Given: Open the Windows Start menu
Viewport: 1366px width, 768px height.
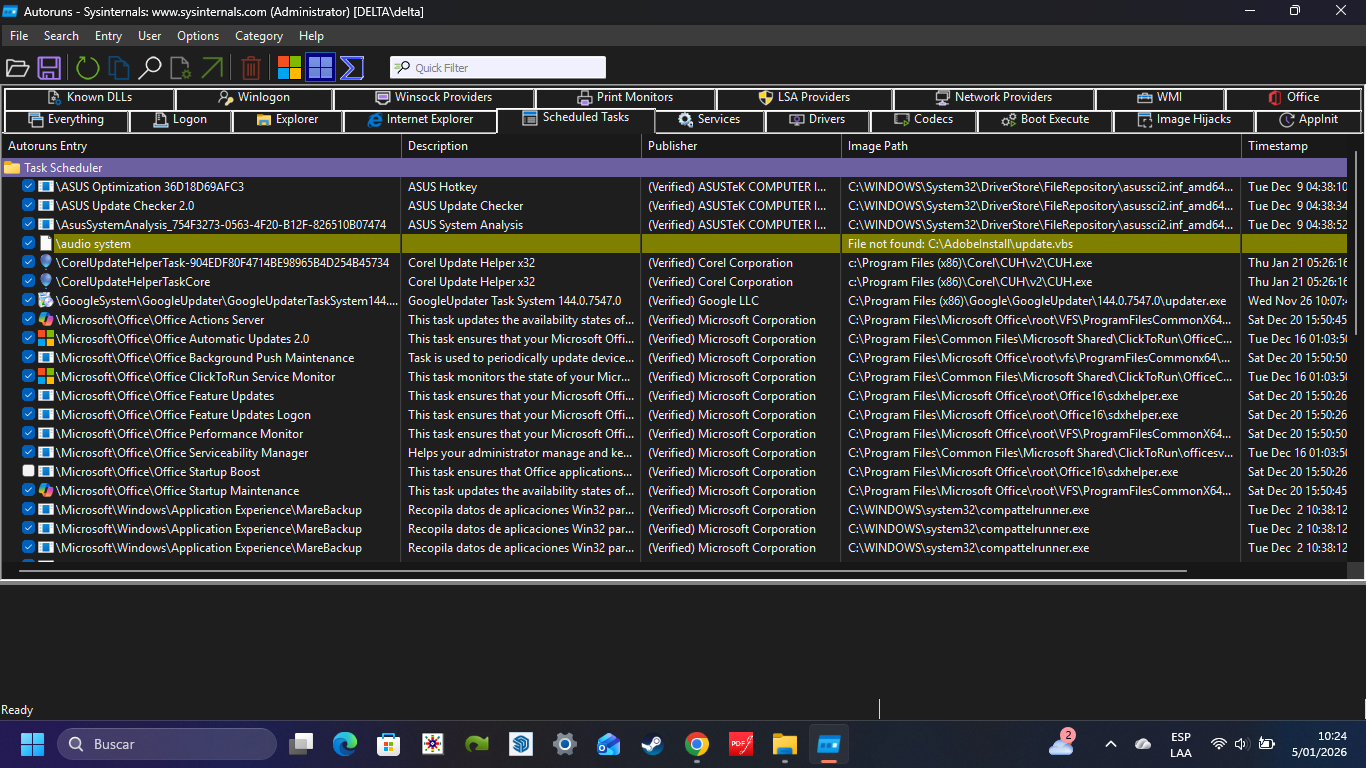Looking at the screenshot, I should [32, 744].
